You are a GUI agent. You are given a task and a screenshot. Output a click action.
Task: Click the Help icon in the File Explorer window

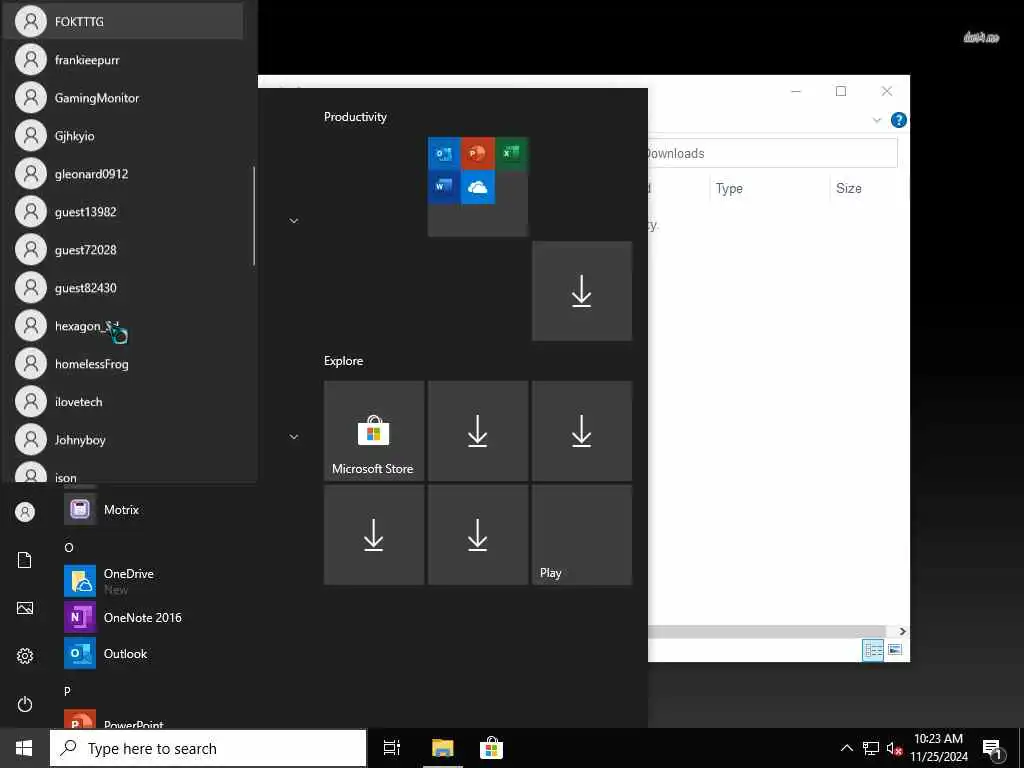[899, 120]
